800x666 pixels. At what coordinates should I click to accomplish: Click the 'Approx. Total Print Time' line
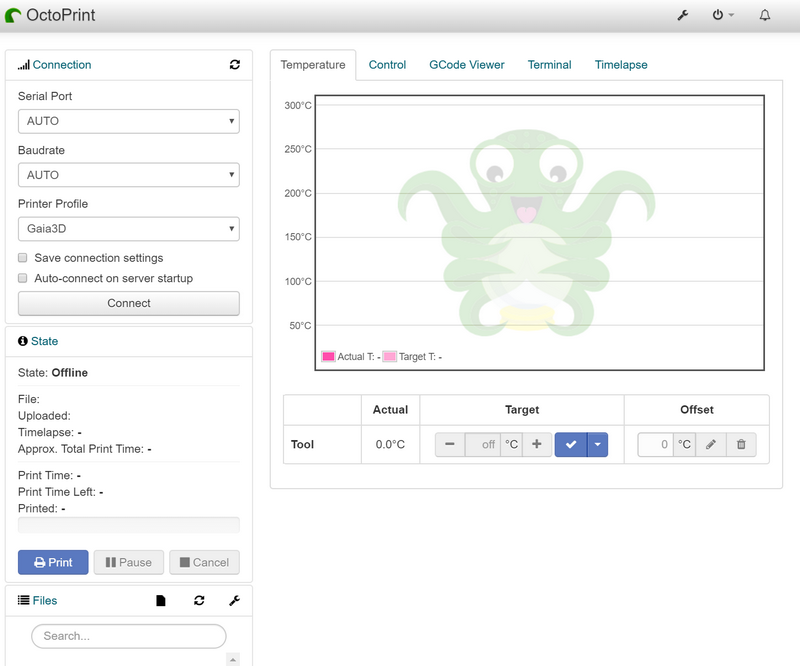85,449
